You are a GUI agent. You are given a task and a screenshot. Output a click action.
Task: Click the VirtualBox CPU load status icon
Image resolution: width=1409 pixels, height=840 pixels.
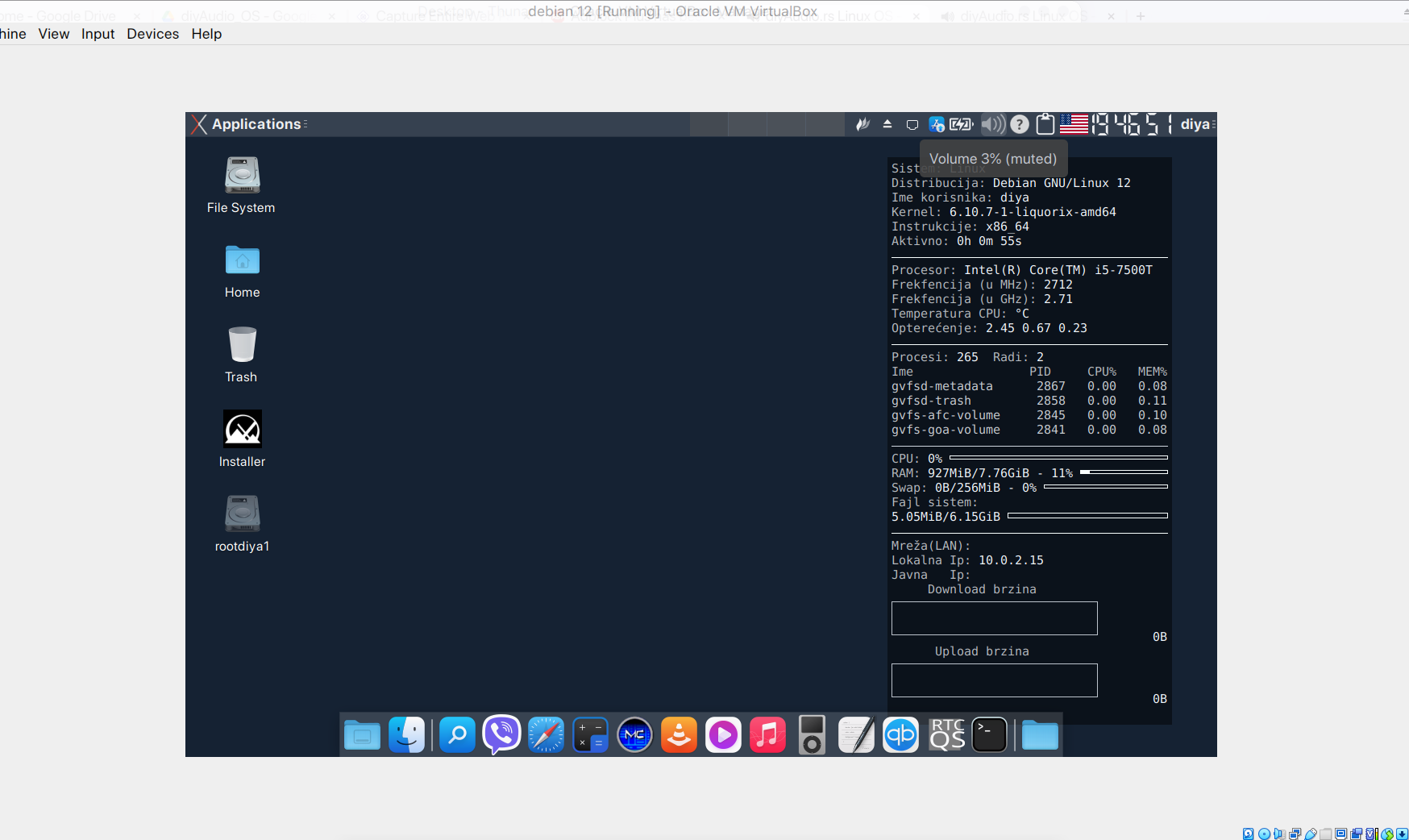1372,834
